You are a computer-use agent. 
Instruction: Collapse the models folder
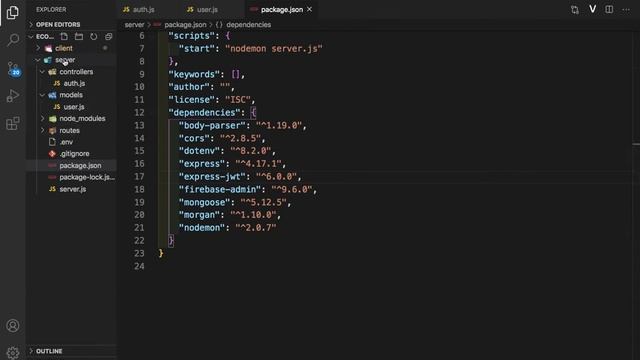pos(71,95)
